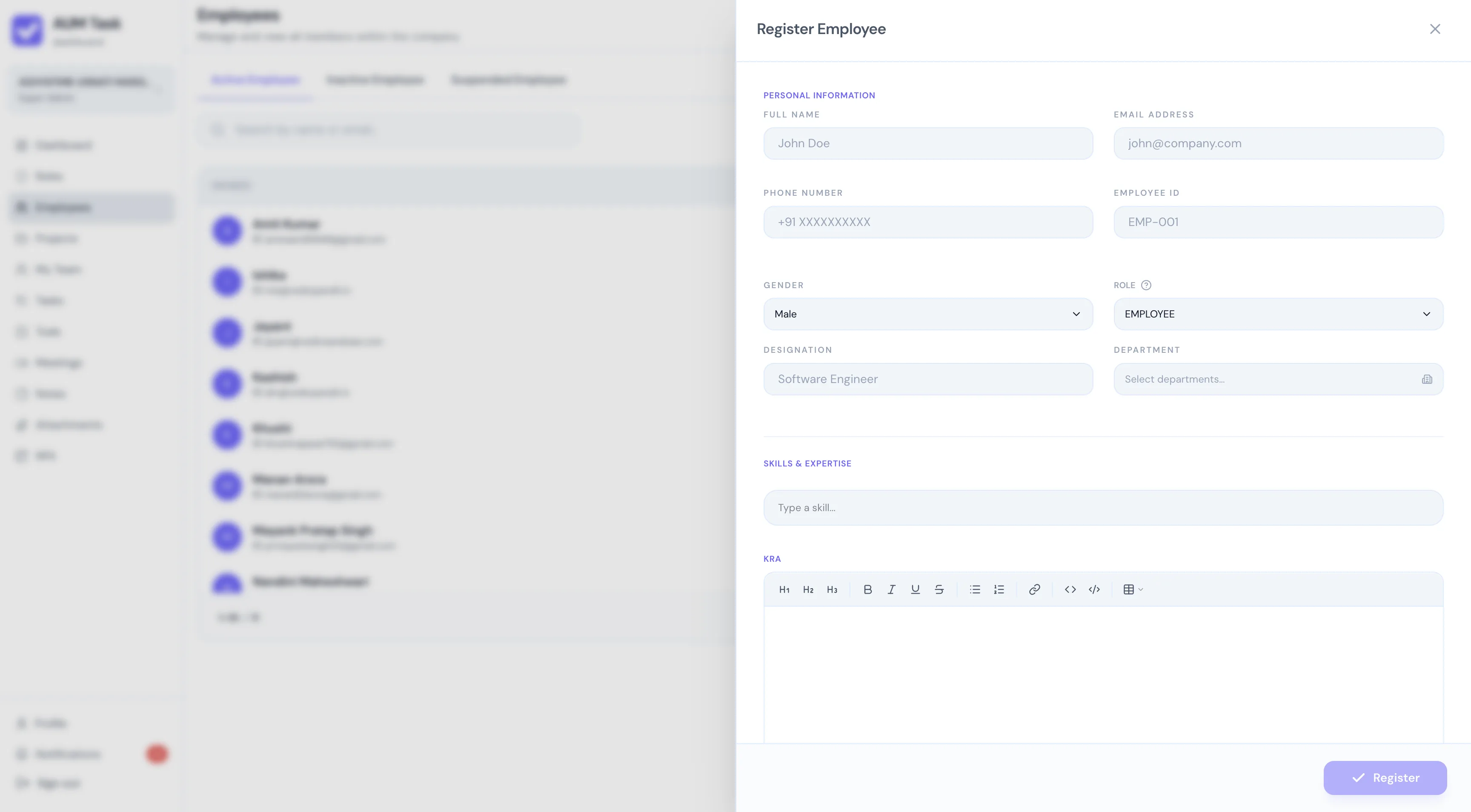Toggle strikethrough formatting in KRA toolbar
This screenshot has width=1471, height=812.
[x=939, y=589]
